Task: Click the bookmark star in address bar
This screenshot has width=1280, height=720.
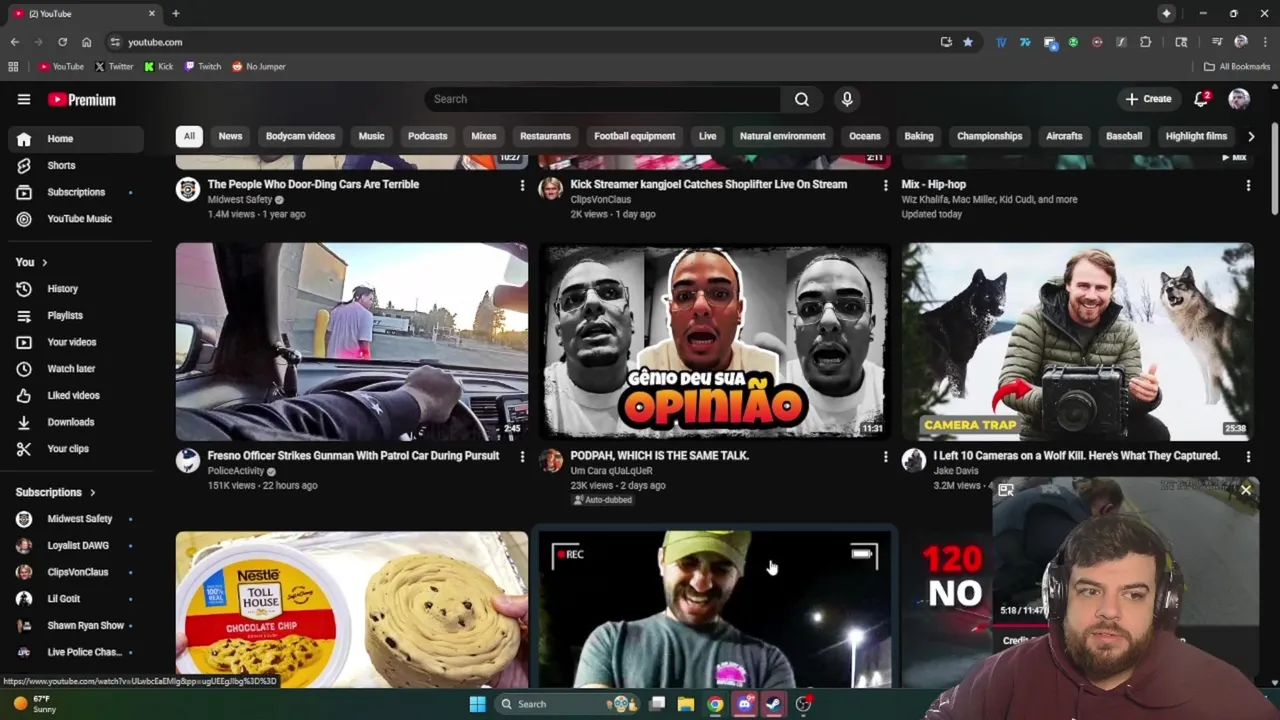Action: (x=967, y=42)
